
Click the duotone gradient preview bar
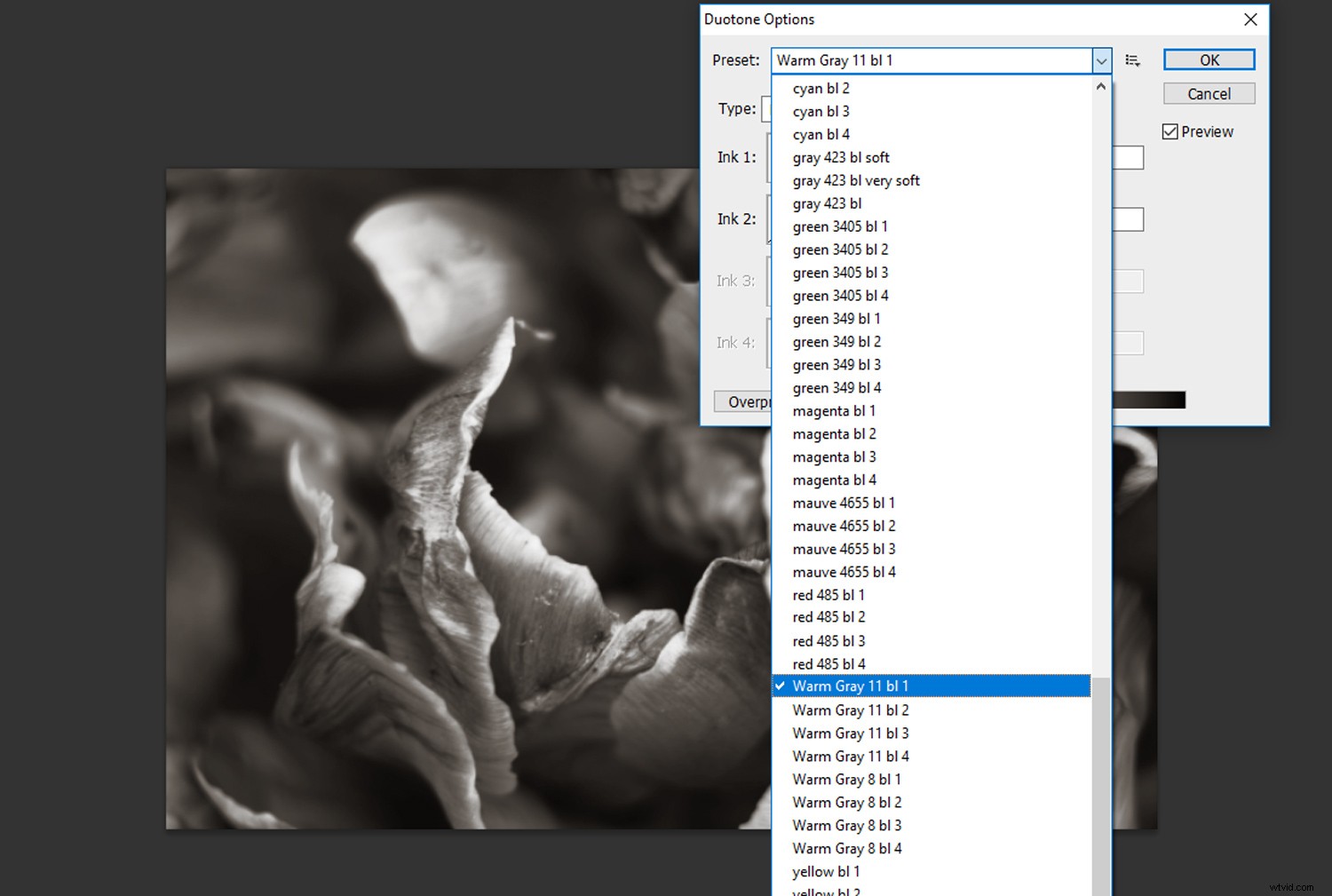pos(1148,399)
